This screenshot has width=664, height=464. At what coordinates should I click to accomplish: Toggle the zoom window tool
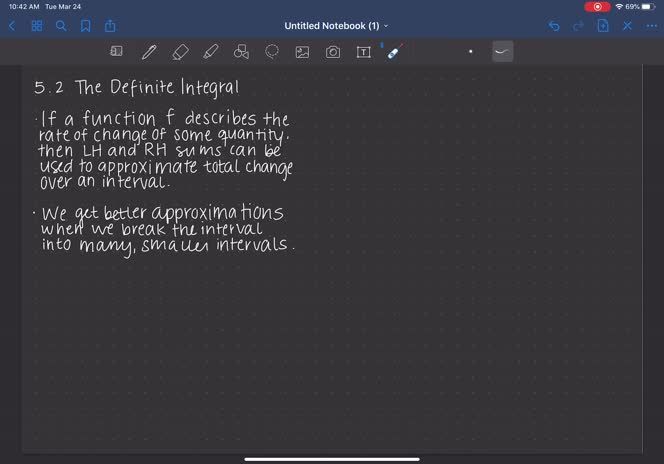pos(116,52)
